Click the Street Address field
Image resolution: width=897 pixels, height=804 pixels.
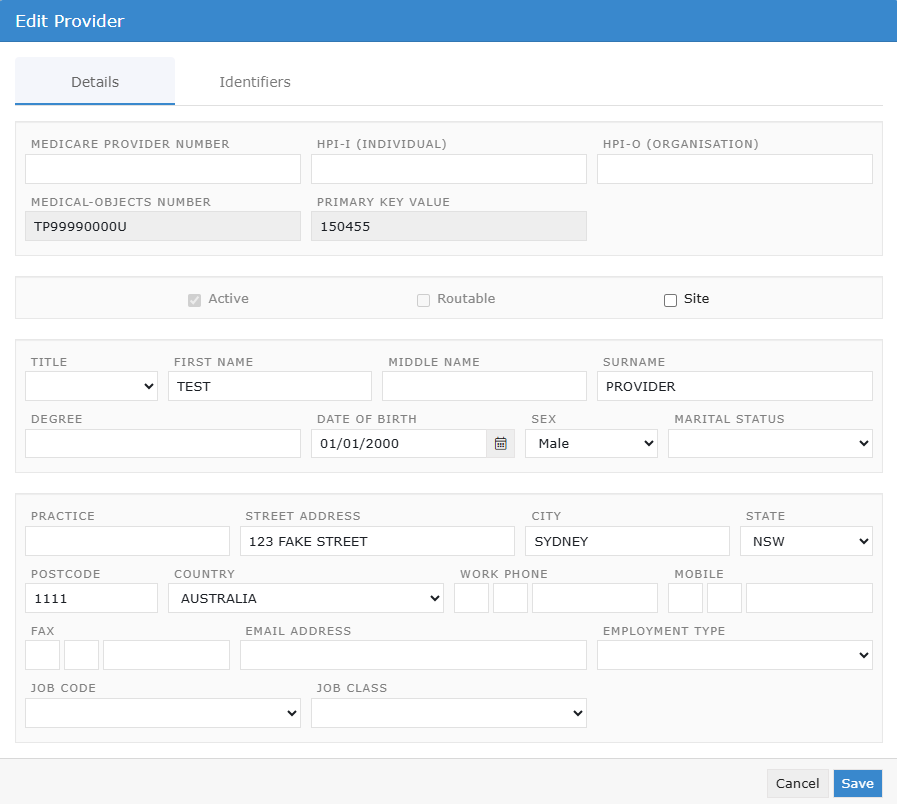tap(377, 541)
